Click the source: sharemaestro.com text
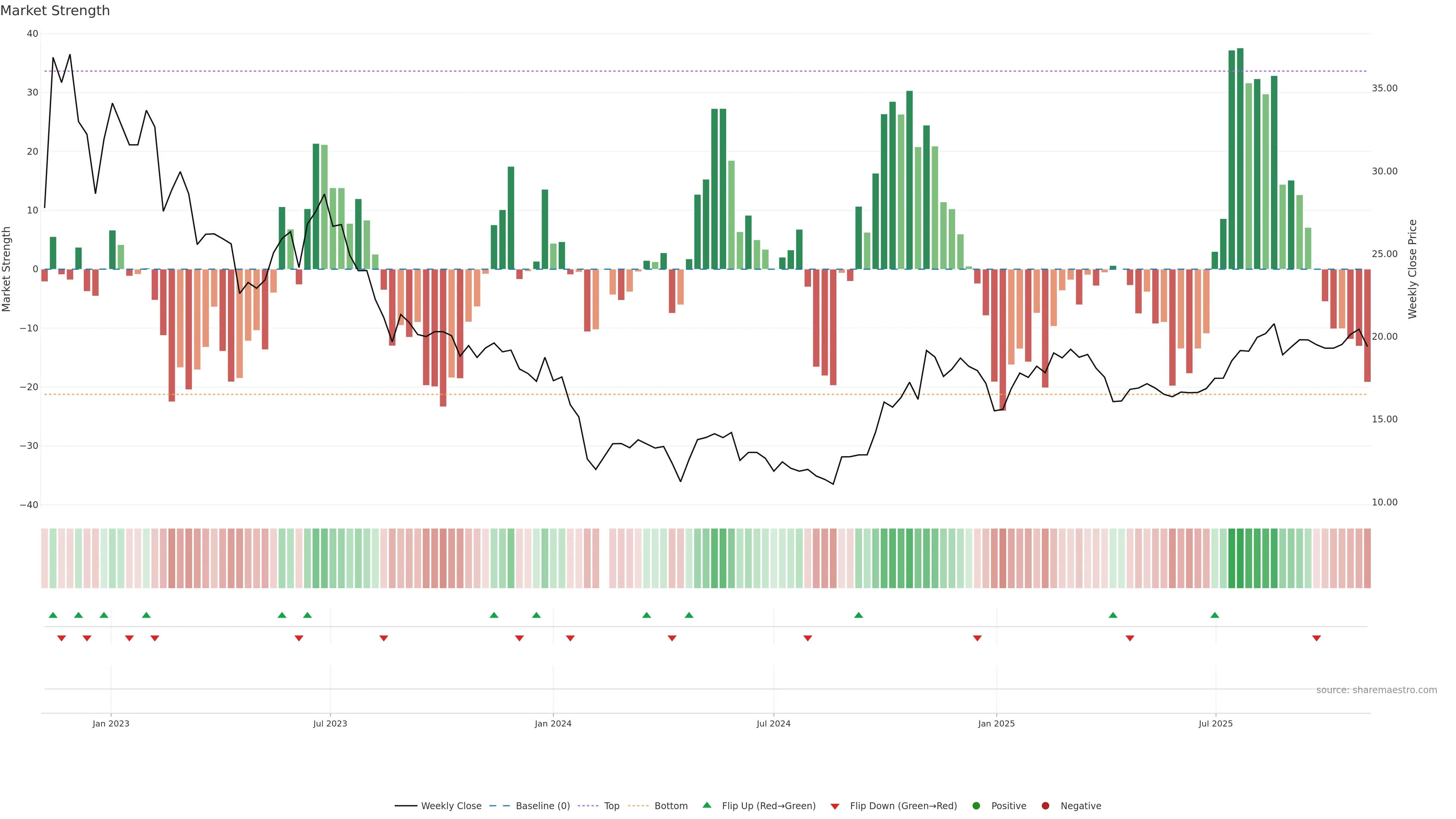Screen dimensions: 1456x819 [x=1376, y=690]
